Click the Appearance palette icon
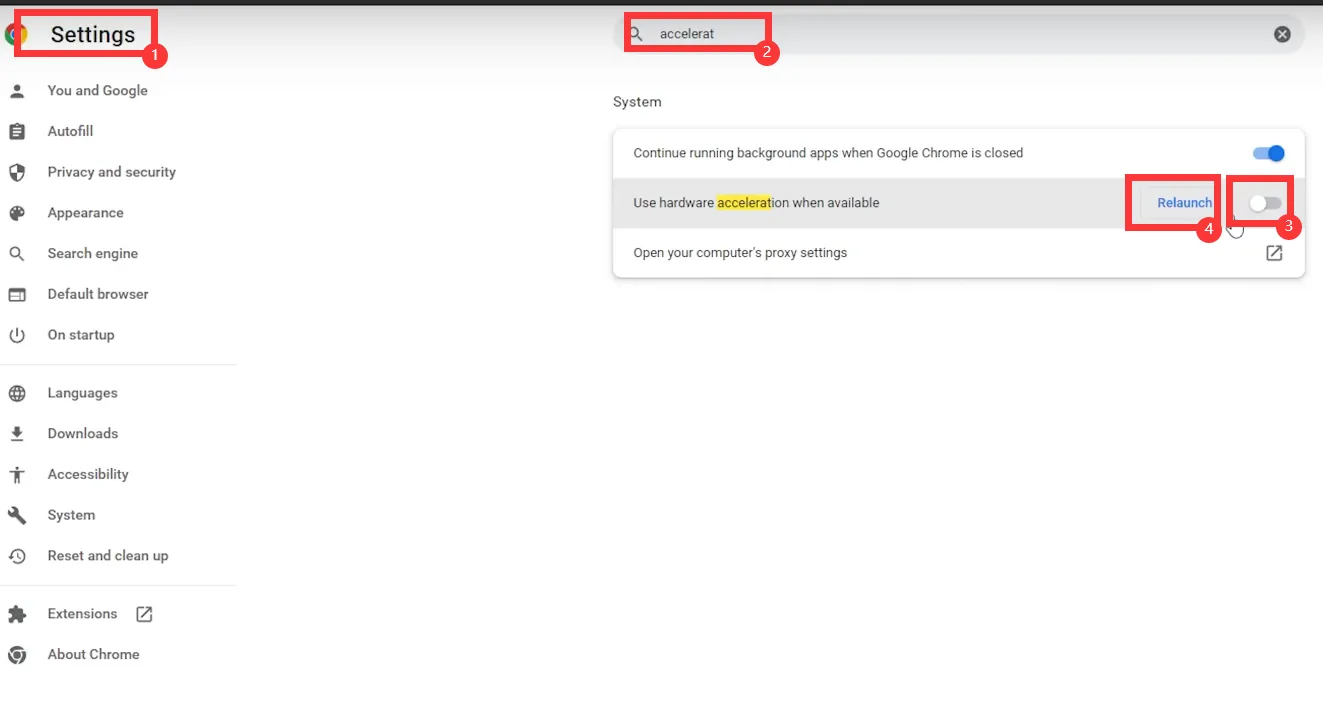Image resolution: width=1323 pixels, height=703 pixels. pos(17,213)
